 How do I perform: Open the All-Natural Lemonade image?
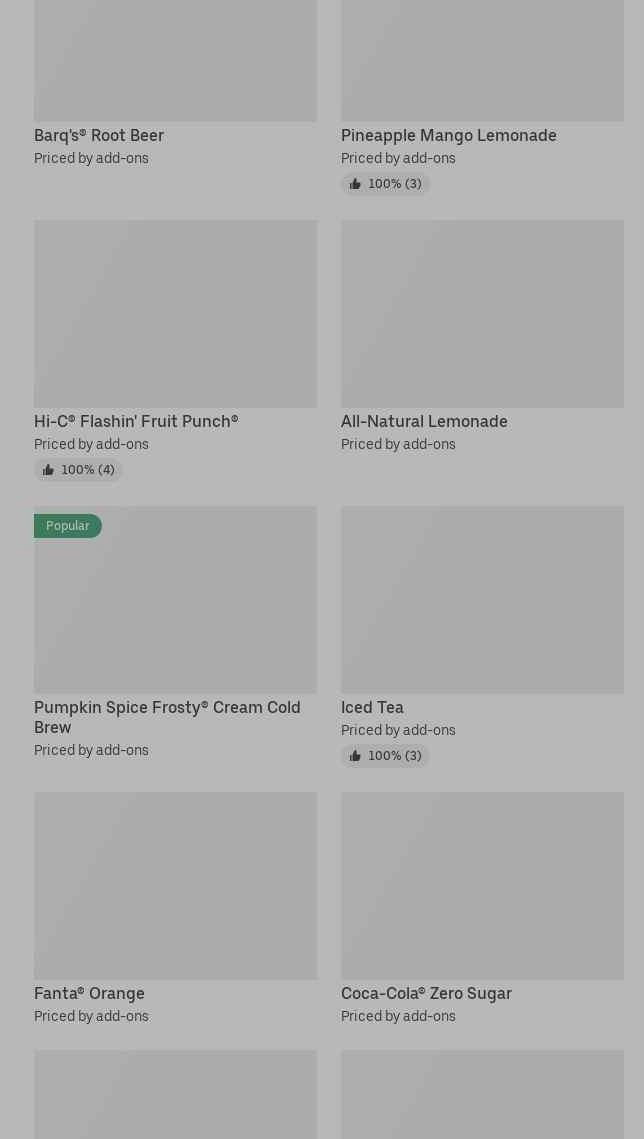tap(482, 314)
